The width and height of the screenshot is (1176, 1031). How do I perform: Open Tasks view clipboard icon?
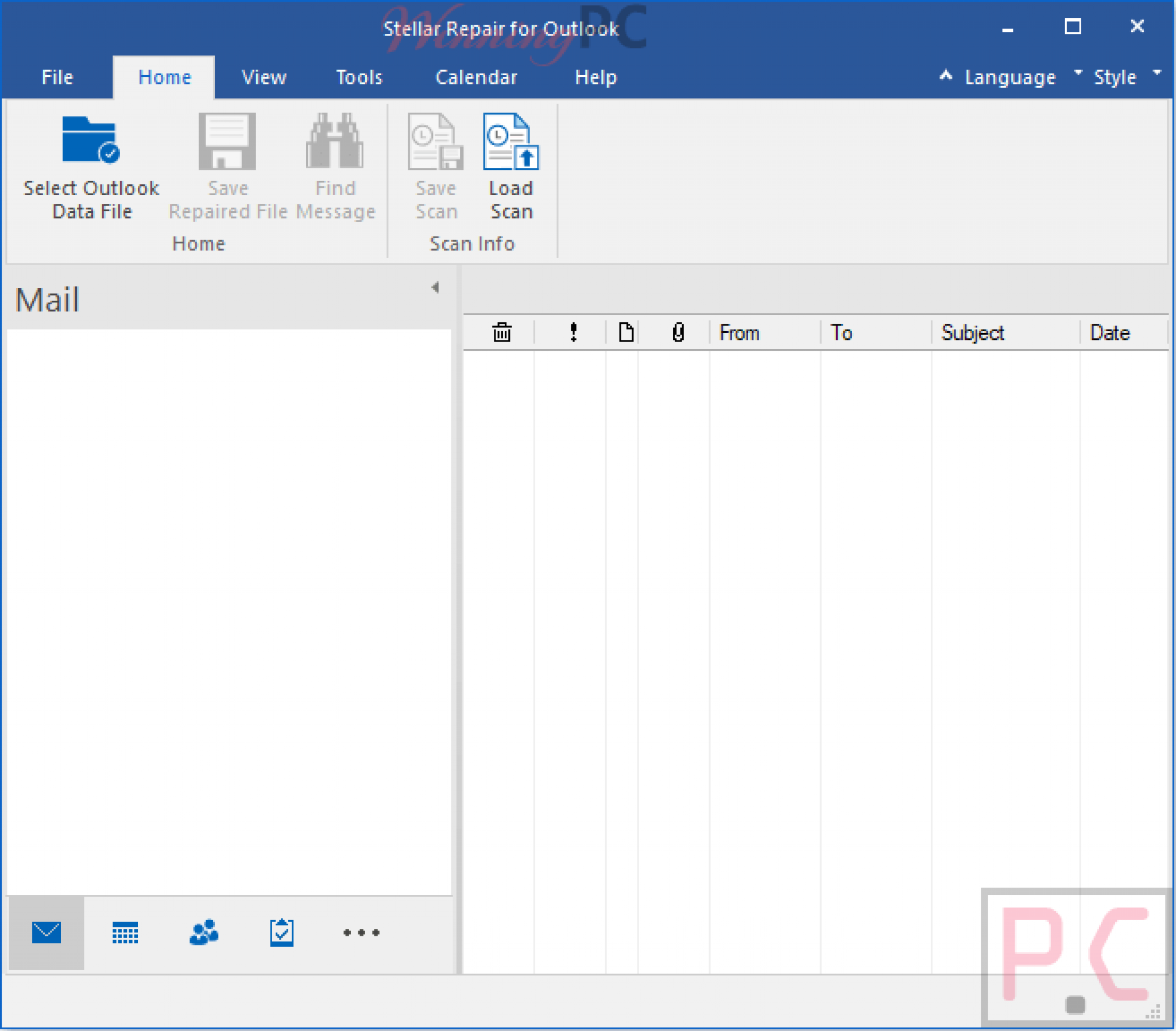tap(282, 932)
